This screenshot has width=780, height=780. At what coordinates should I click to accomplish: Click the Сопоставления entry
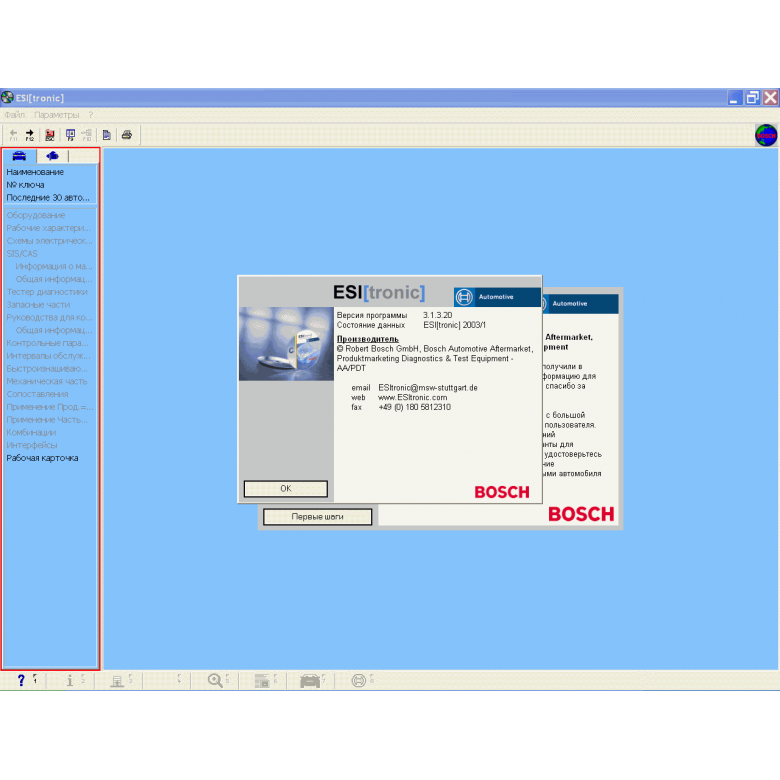(37, 394)
